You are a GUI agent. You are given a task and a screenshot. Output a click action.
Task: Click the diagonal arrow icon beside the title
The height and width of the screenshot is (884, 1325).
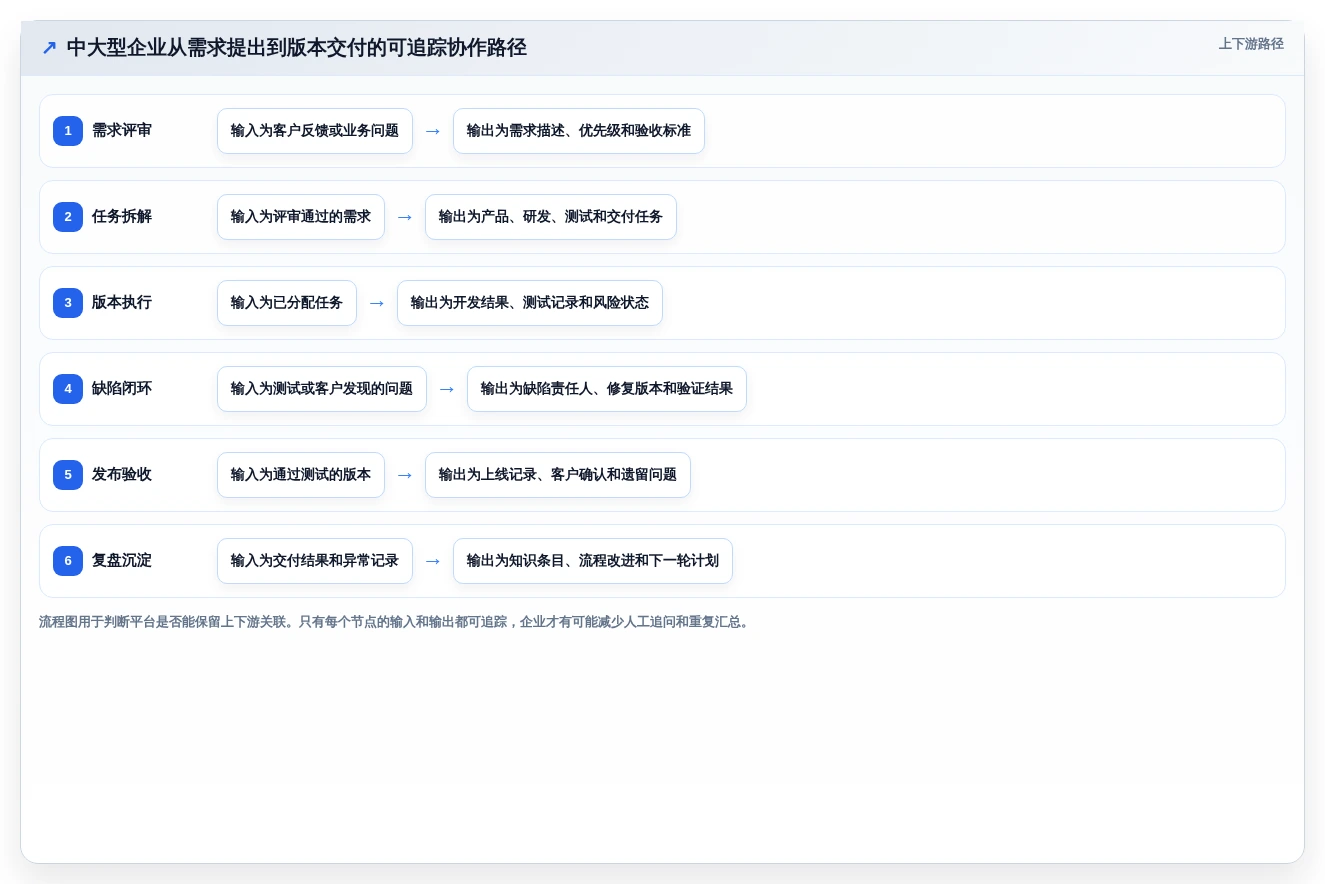pos(49,47)
